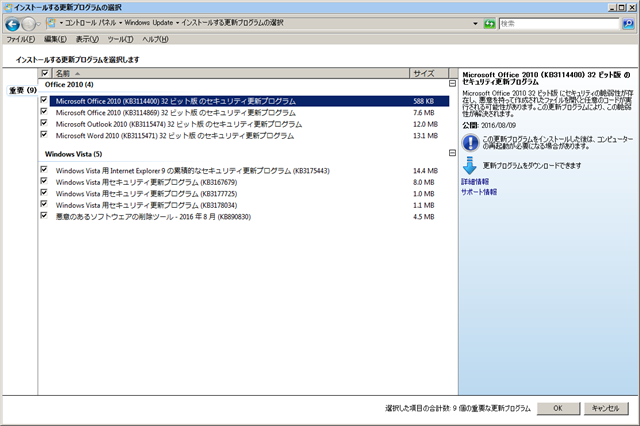Viewport: 640px width, 426px height.
Task: Open the ファイル(F) menu
Action: tap(21, 39)
